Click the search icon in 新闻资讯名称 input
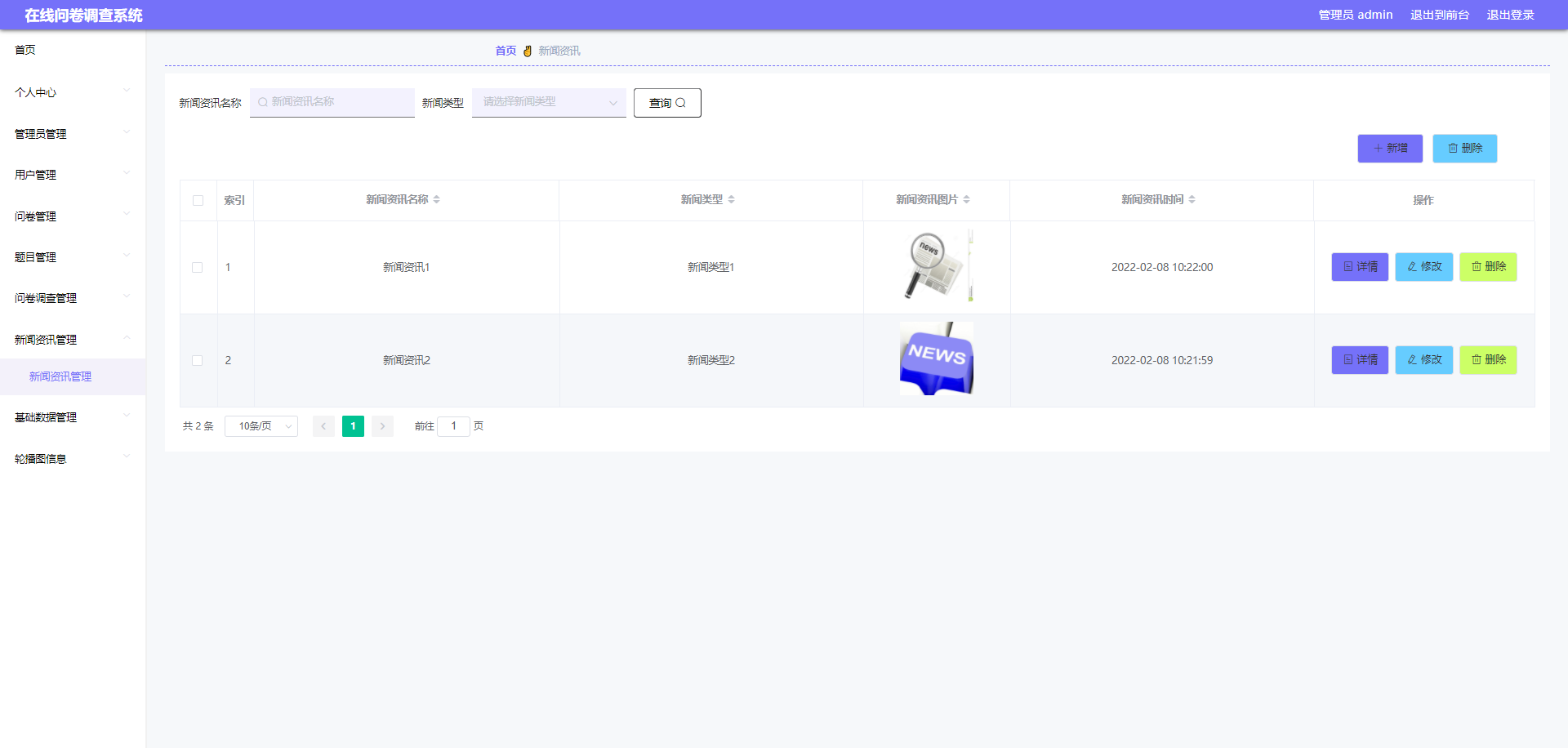Screen dimensions: 1568x748 (262, 102)
